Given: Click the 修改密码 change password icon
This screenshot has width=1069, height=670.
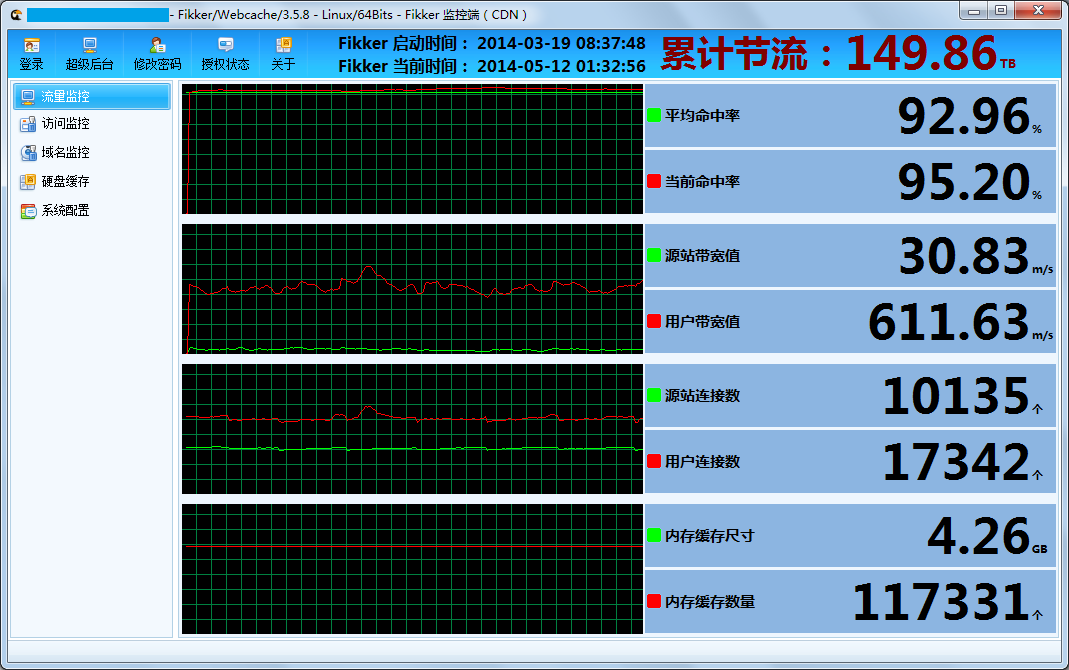Looking at the screenshot, I should (157, 53).
